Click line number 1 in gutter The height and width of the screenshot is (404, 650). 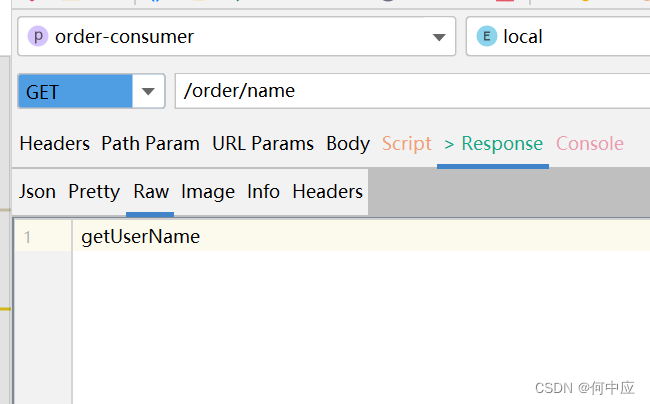(27, 237)
